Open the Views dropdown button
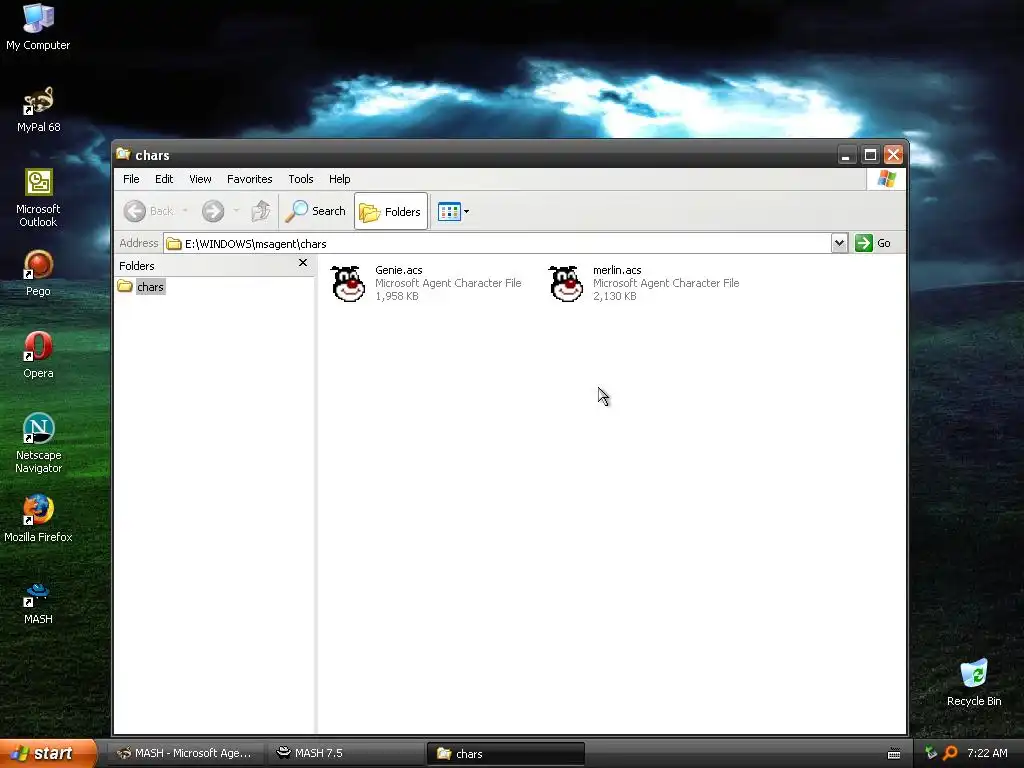The height and width of the screenshot is (768, 1024). point(453,212)
